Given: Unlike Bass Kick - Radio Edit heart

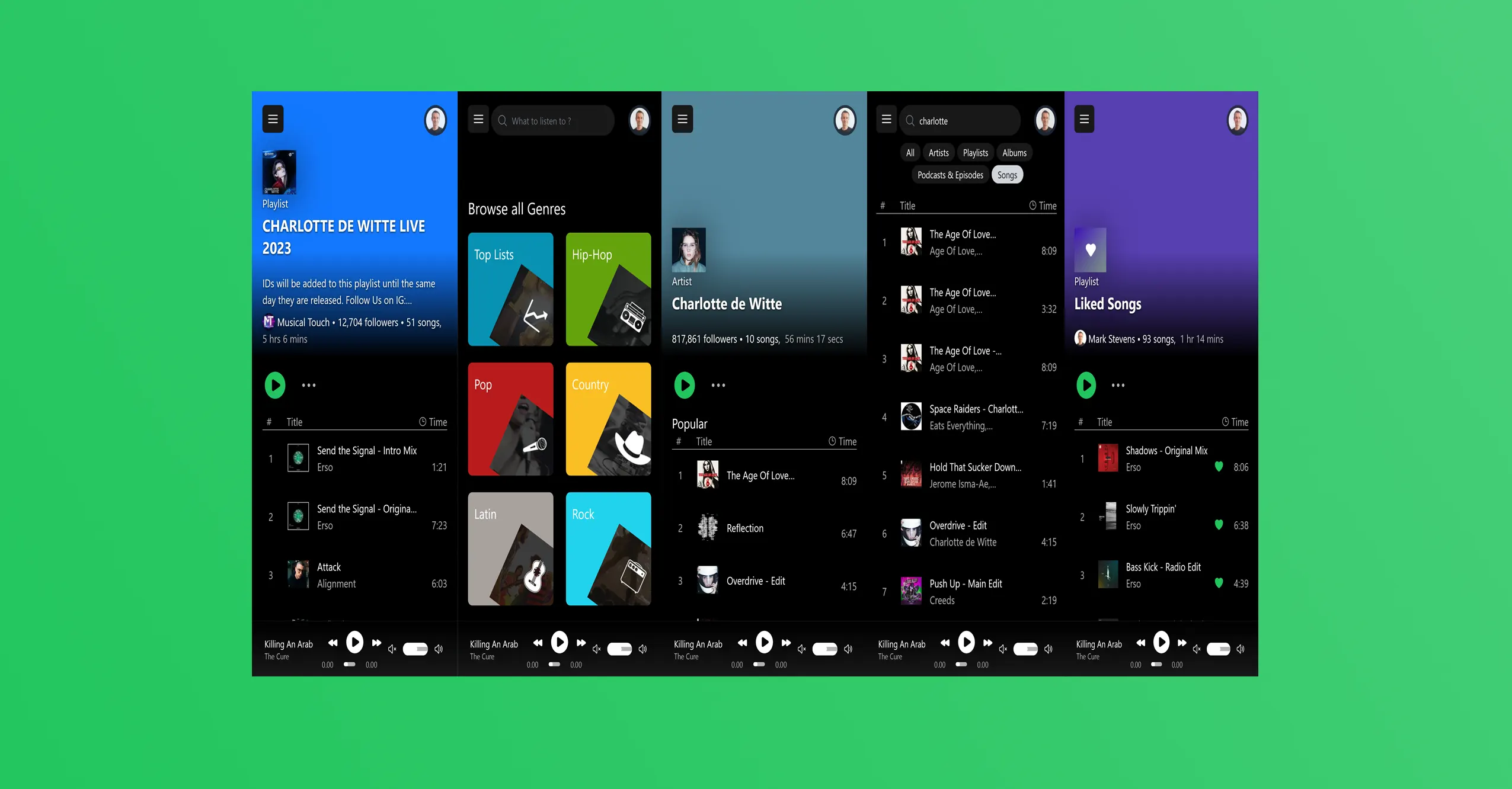Looking at the screenshot, I should coord(1219,583).
